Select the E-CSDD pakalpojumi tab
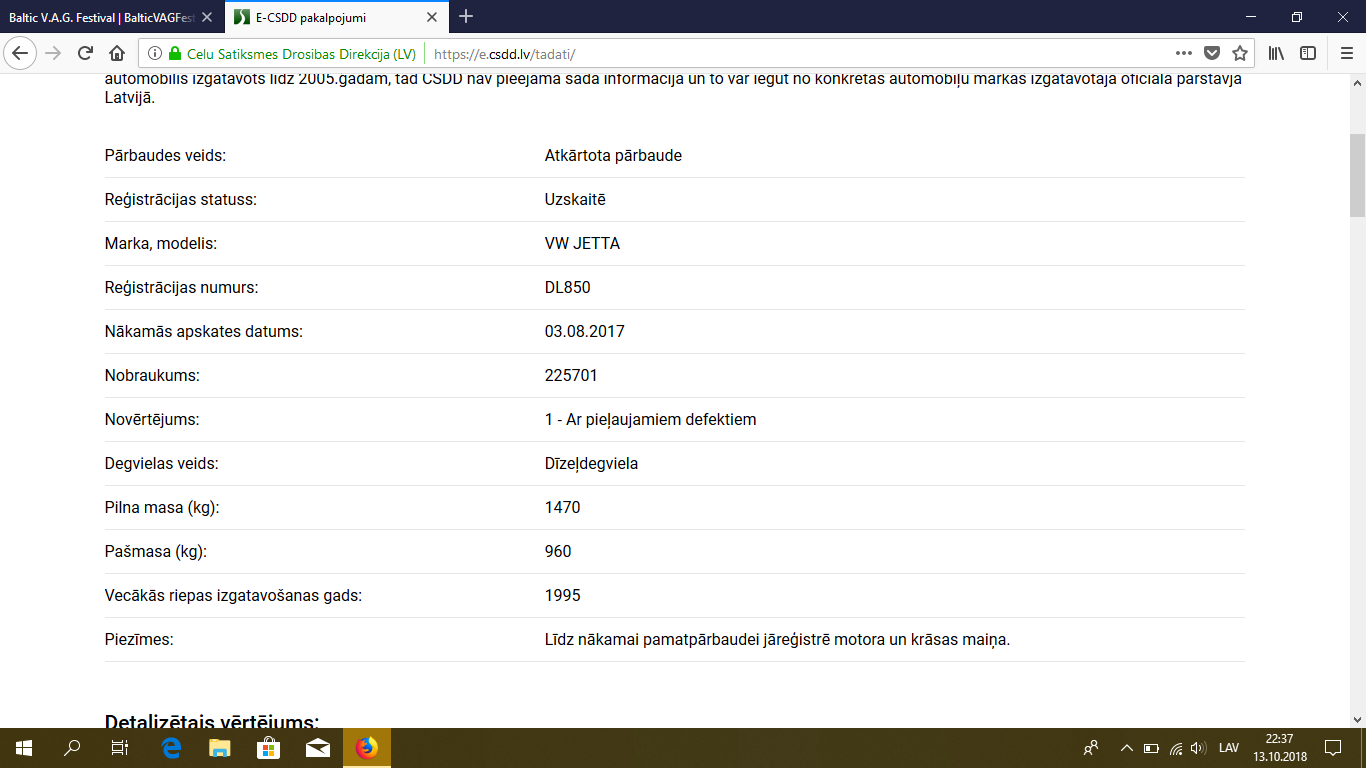The height and width of the screenshot is (768, 1366). pos(338,17)
